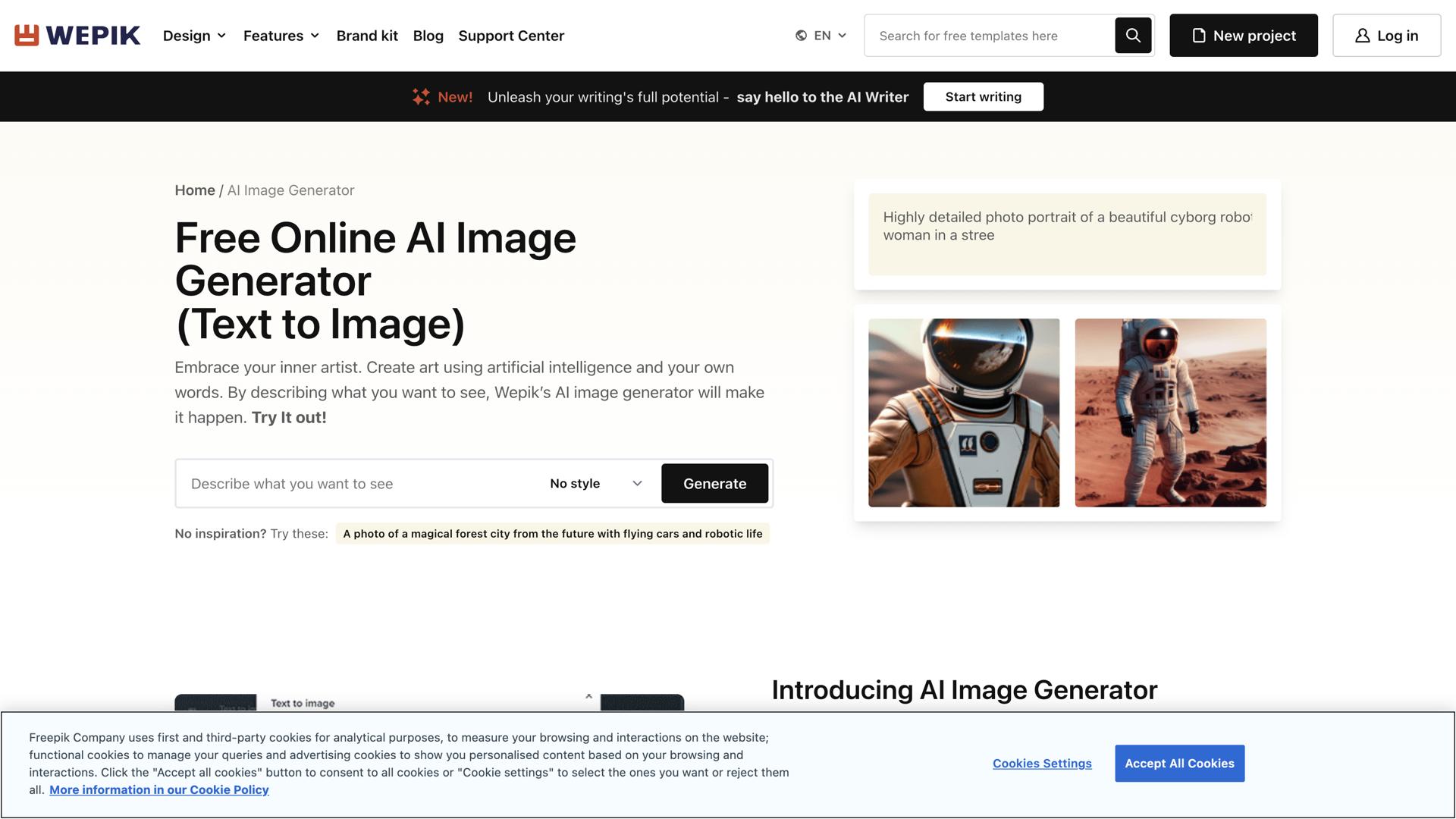
Task: Click the document icon in New project
Action: (x=1199, y=36)
